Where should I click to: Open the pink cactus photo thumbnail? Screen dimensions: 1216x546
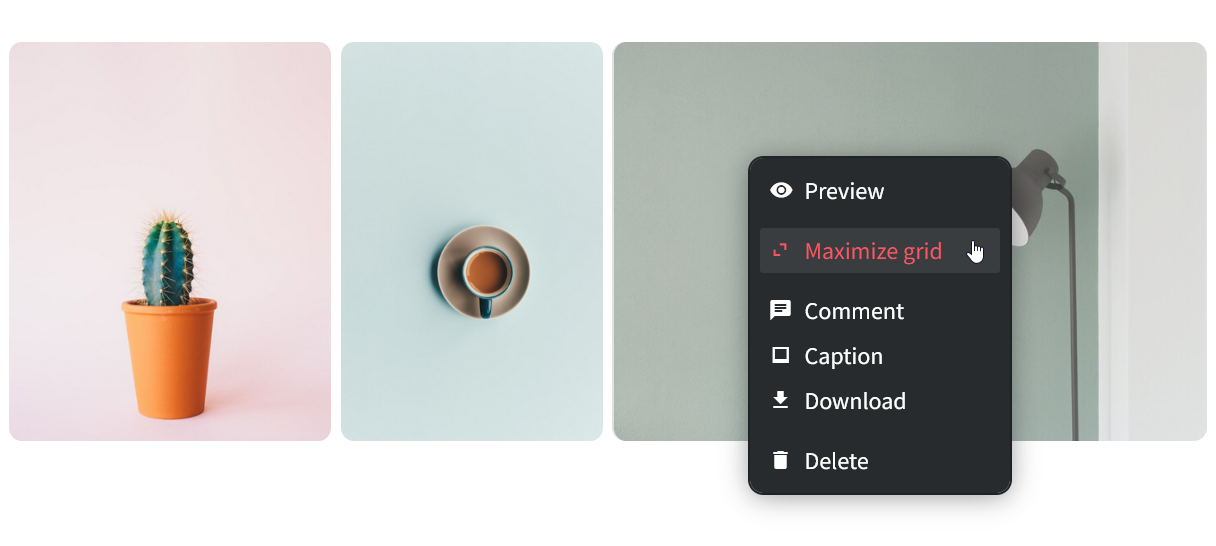point(170,241)
